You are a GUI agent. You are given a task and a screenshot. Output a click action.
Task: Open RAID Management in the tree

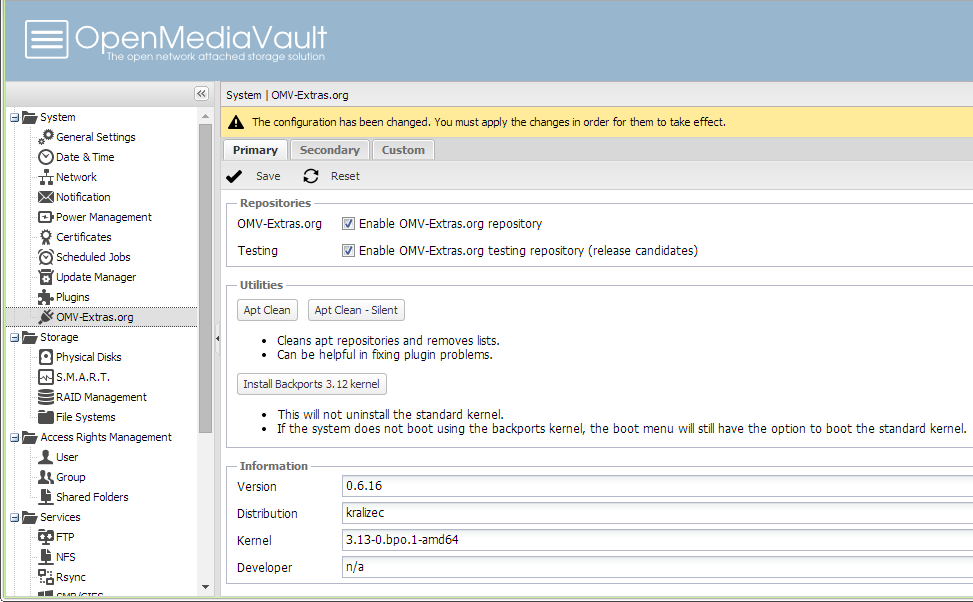coord(101,397)
